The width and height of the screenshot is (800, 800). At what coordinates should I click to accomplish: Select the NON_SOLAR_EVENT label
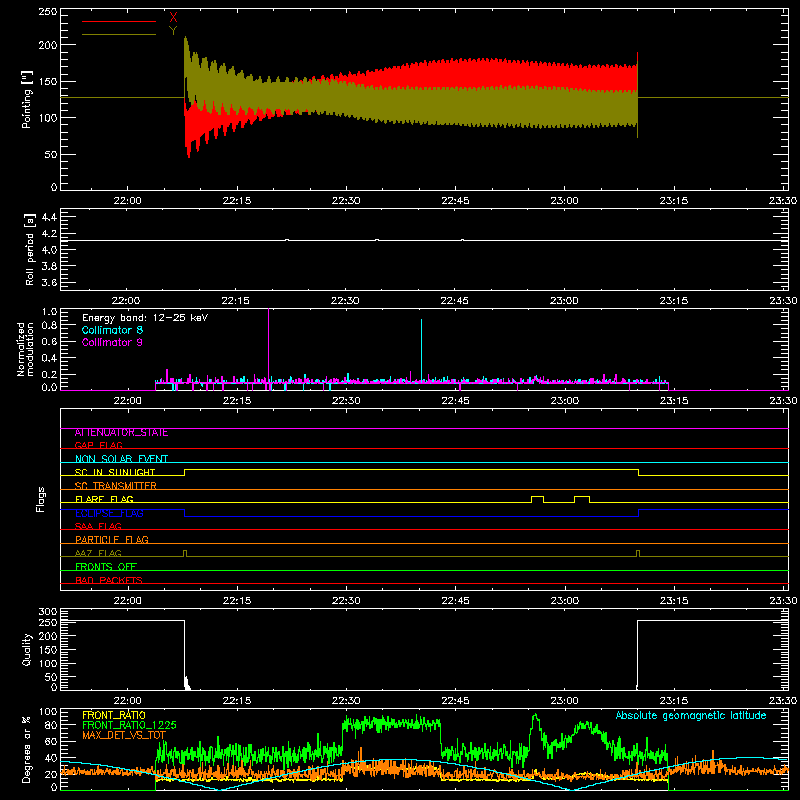[x=121, y=459]
